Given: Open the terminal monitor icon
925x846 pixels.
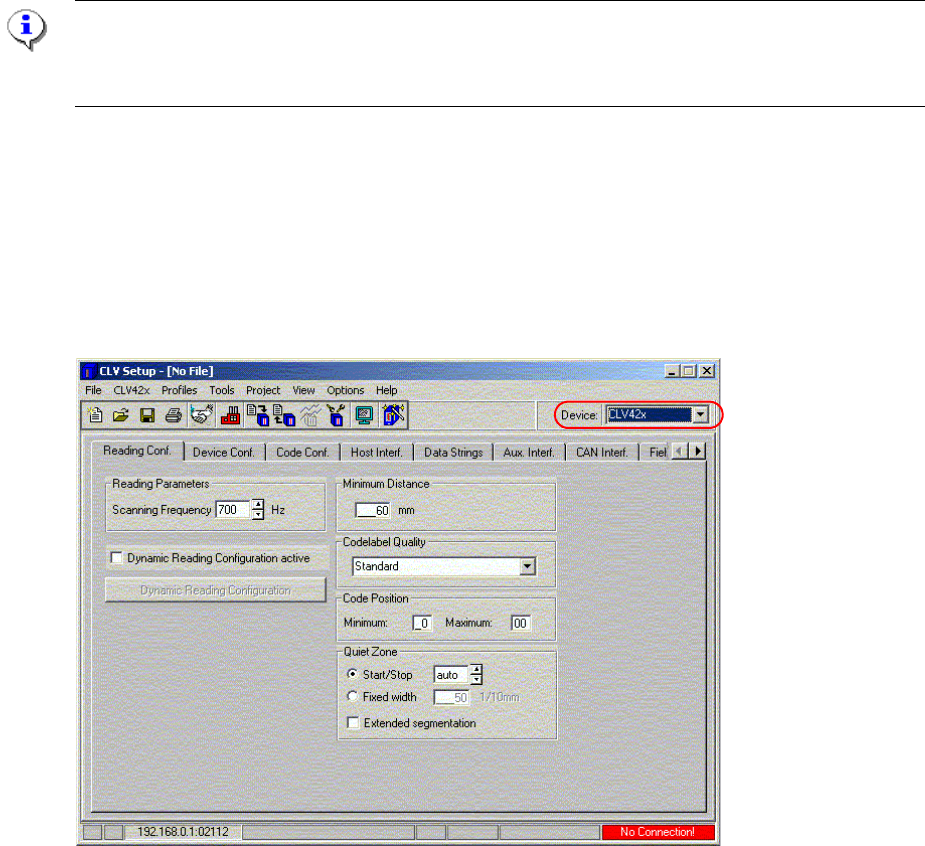Looking at the screenshot, I should 364,415.
